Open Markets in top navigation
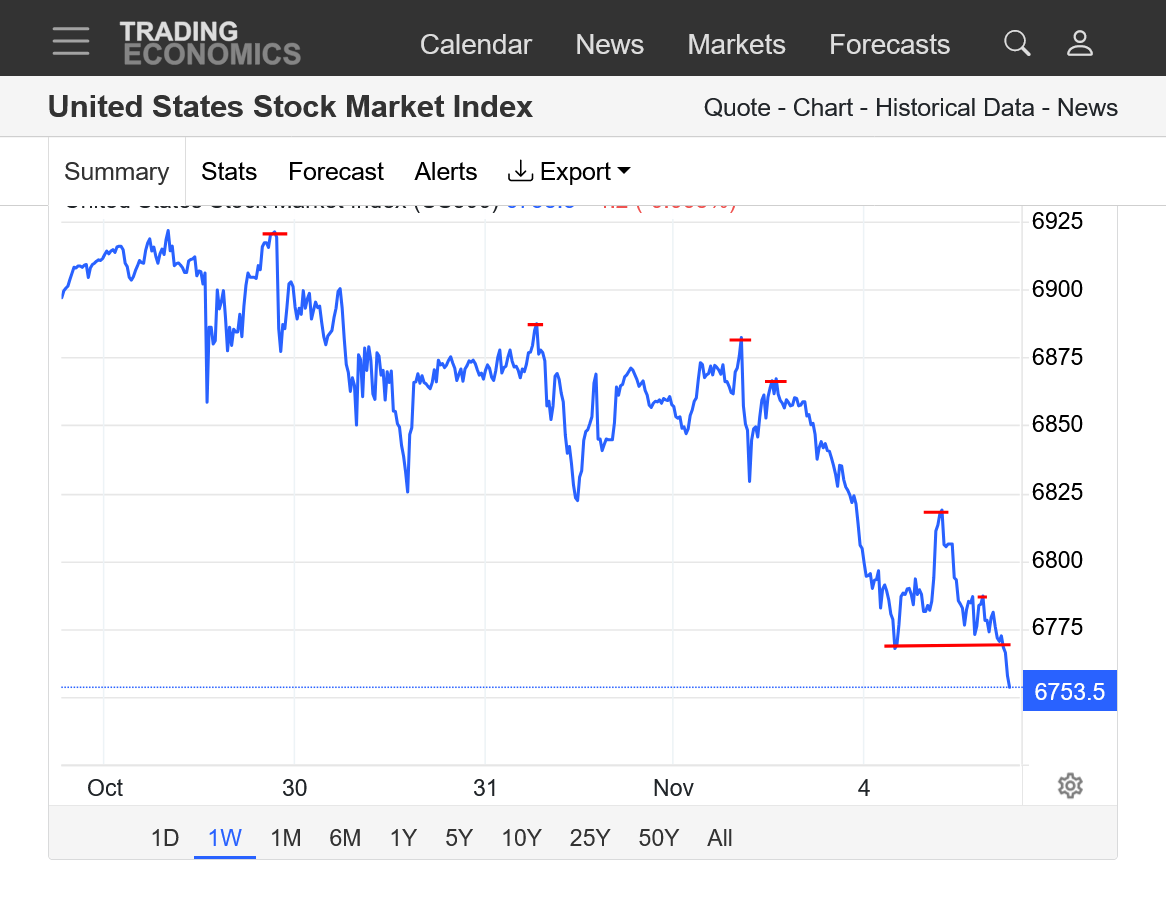The width and height of the screenshot is (1166, 901). [x=737, y=44]
